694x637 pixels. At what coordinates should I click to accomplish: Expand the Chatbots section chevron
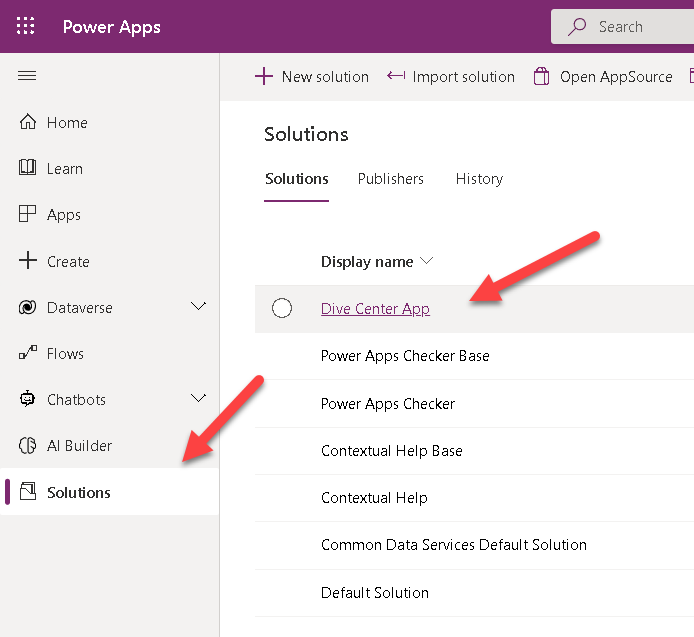coord(198,398)
